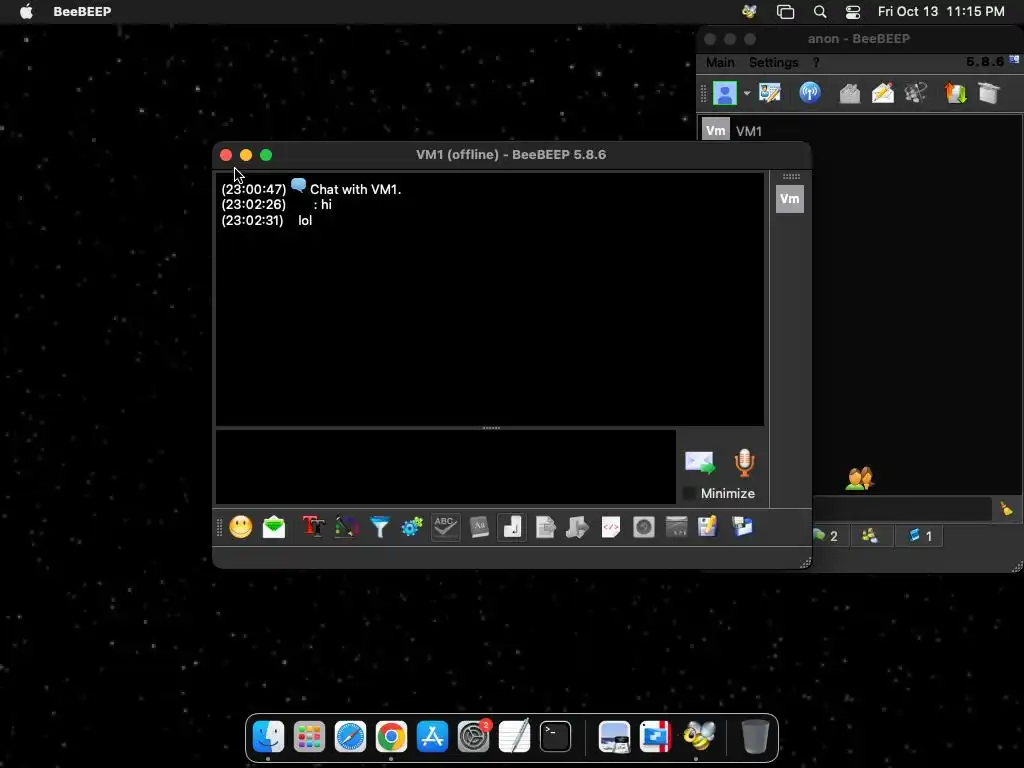Click the BeeBEEP bee icon in the menu bar

coord(749,12)
